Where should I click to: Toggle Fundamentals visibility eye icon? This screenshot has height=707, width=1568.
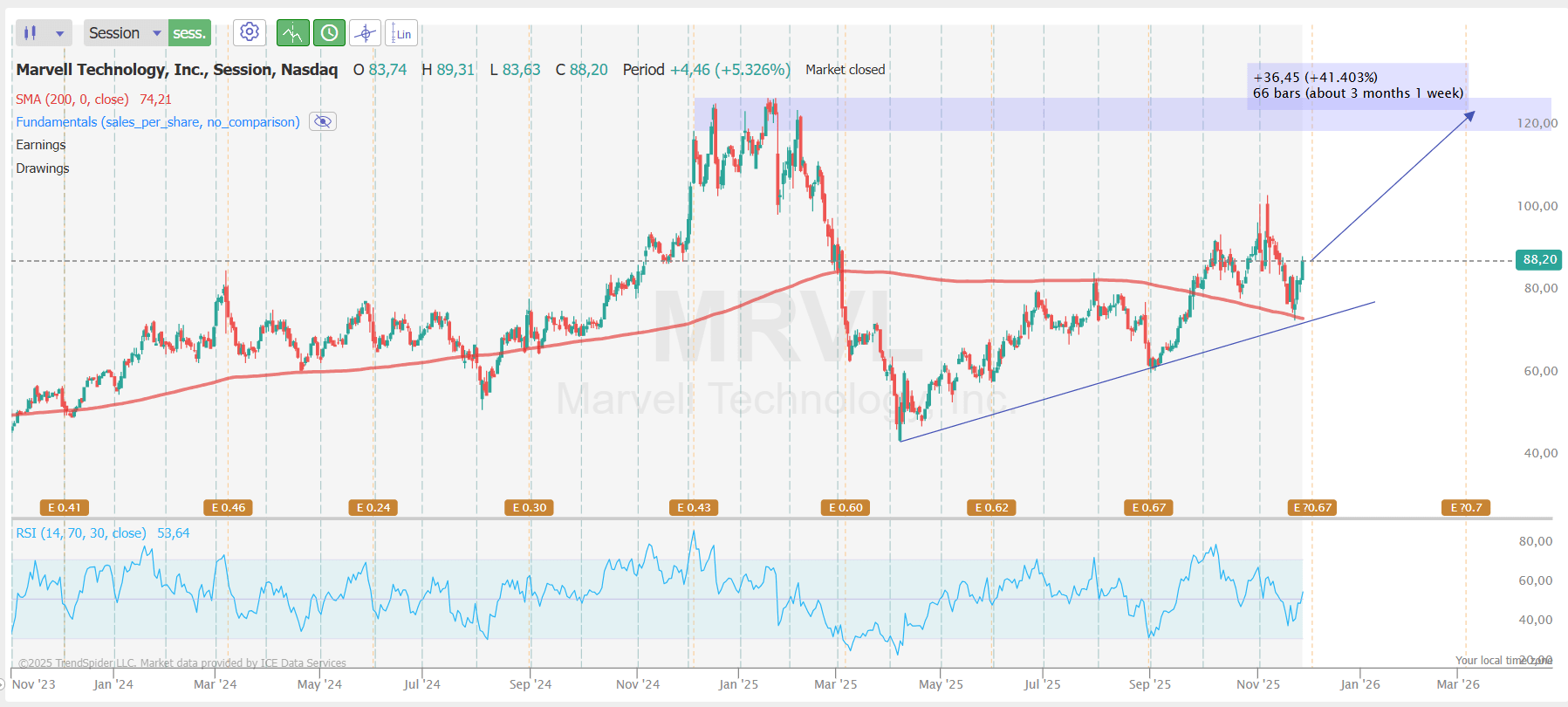pos(322,121)
